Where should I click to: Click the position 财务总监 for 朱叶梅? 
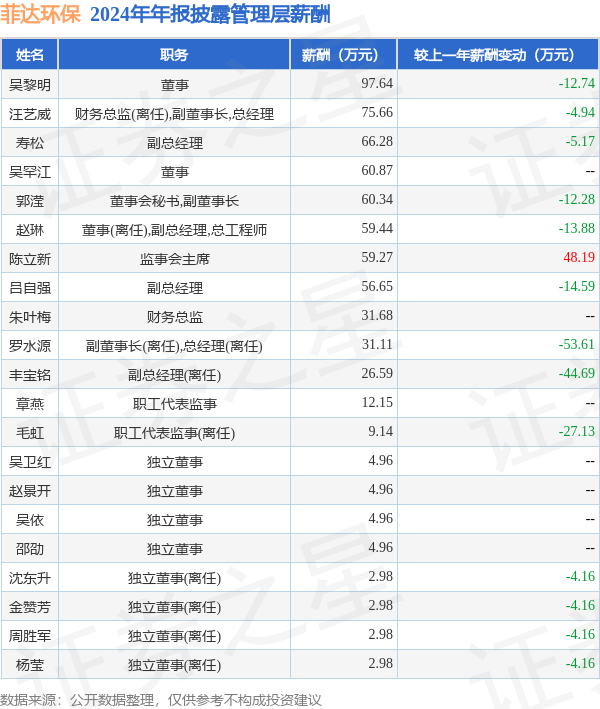(x=175, y=317)
